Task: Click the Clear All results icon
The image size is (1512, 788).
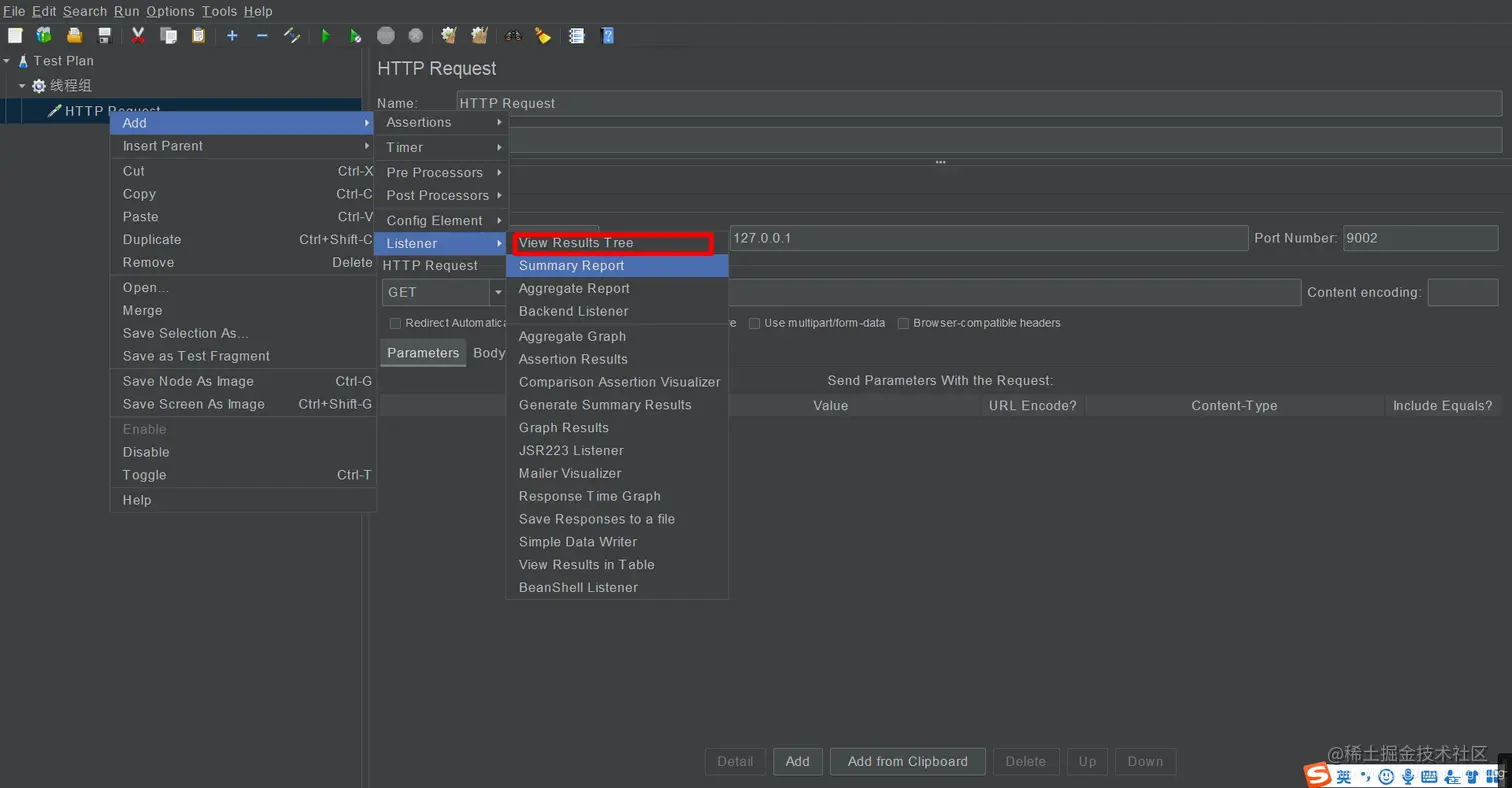Action: 479,35
